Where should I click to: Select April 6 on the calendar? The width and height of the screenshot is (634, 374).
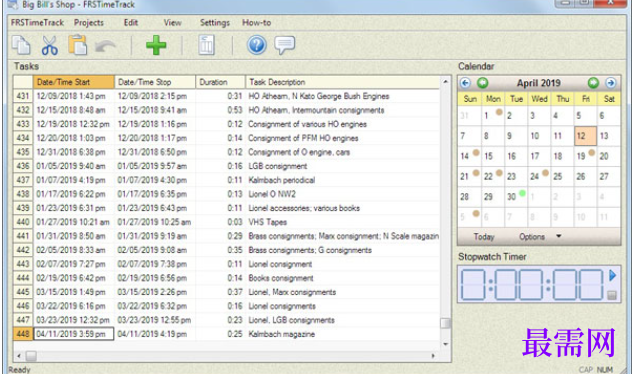608,116
